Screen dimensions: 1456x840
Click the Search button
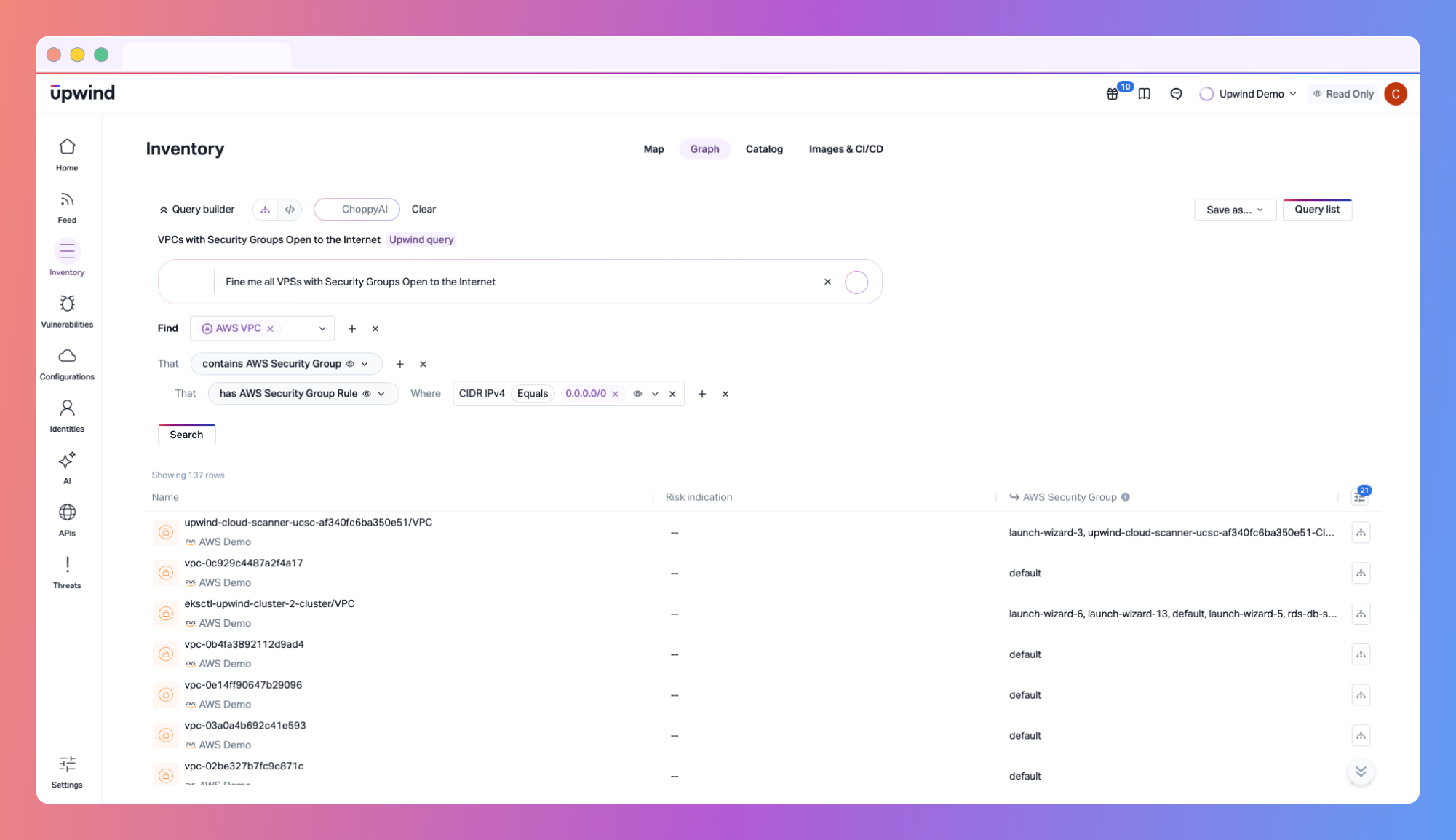coord(186,435)
